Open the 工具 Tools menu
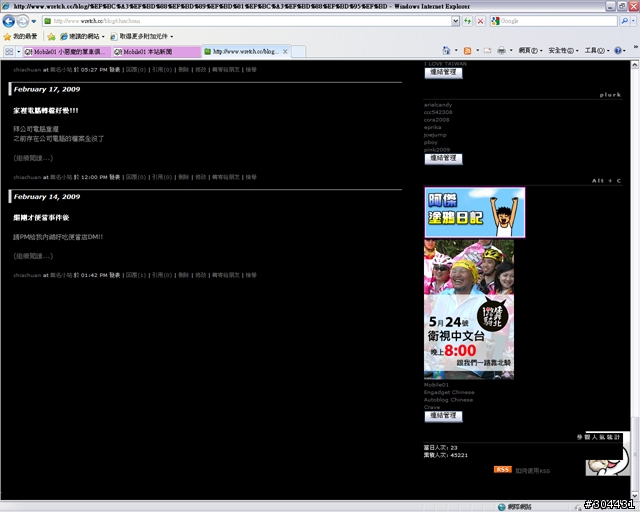640x512 pixels. pyautogui.click(x=597, y=50)
